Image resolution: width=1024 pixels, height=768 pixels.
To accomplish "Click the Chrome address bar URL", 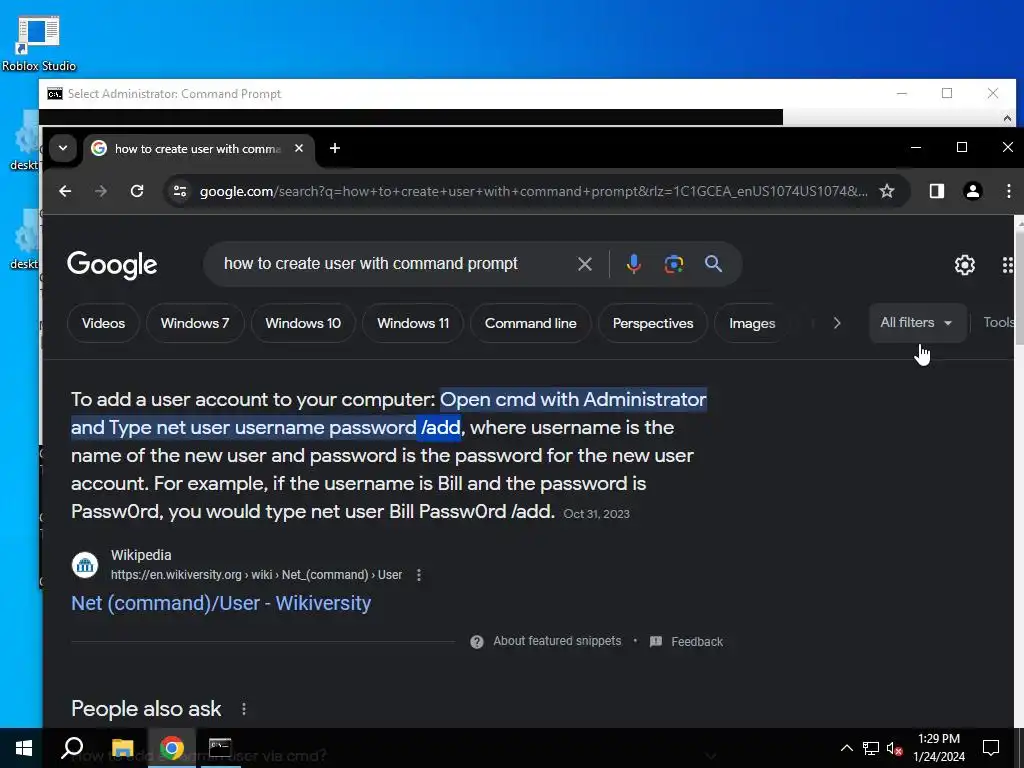I will 533,191.
